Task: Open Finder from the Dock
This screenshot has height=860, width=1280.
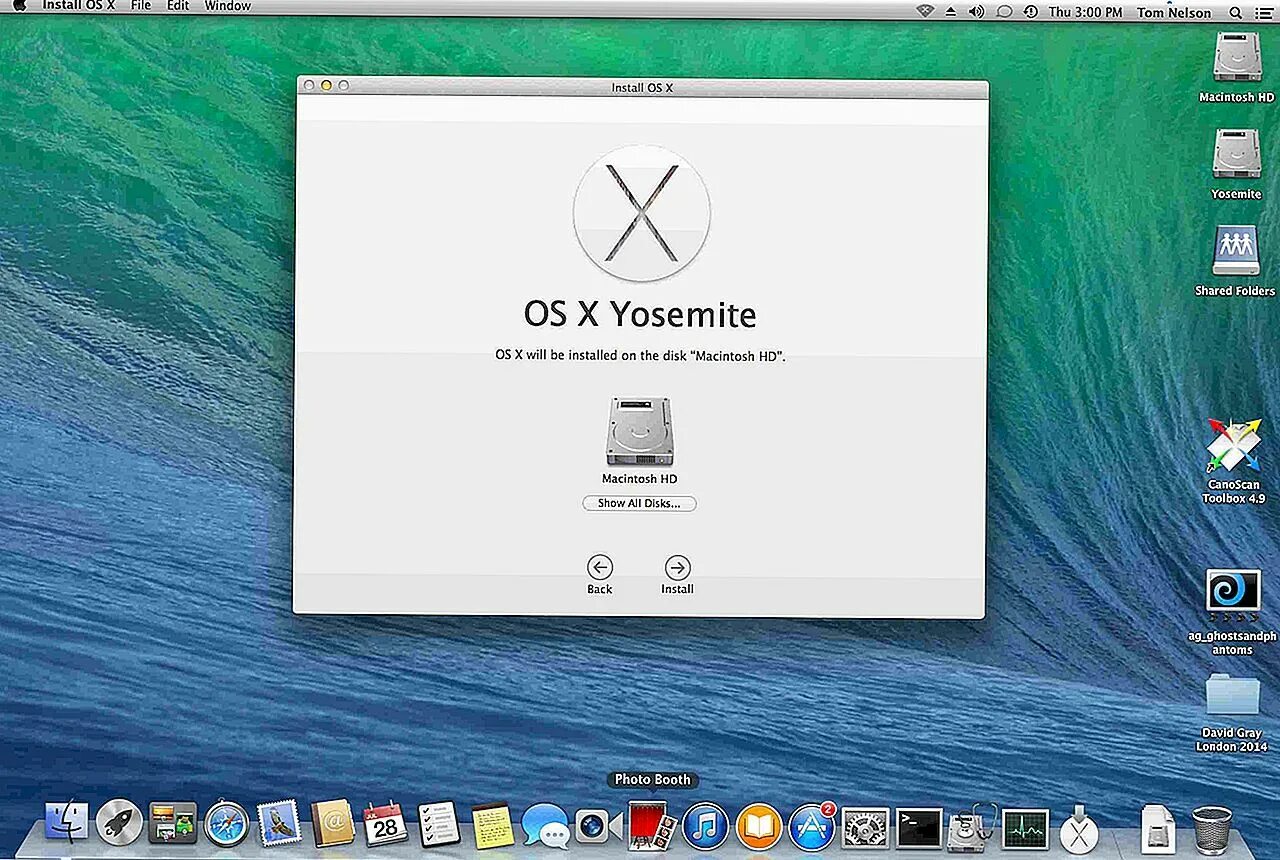Action: (x=67, y=823)
